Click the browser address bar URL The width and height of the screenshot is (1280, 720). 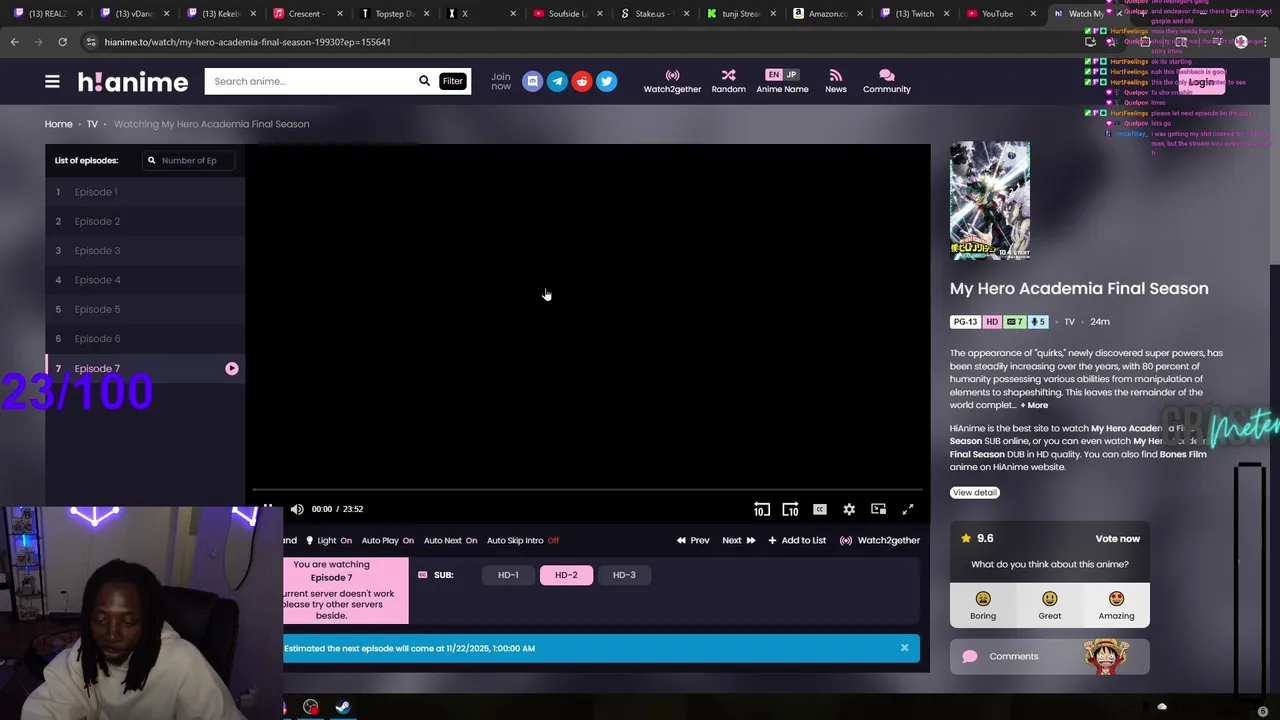tap(247, 42)
